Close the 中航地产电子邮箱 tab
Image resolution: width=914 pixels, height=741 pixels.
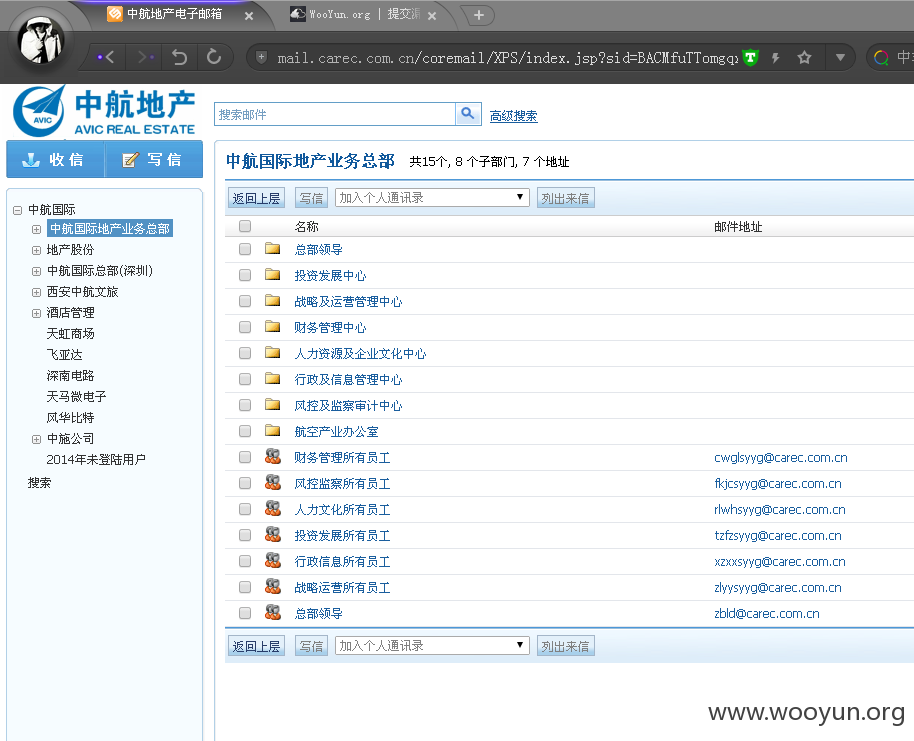click(249, 16)
